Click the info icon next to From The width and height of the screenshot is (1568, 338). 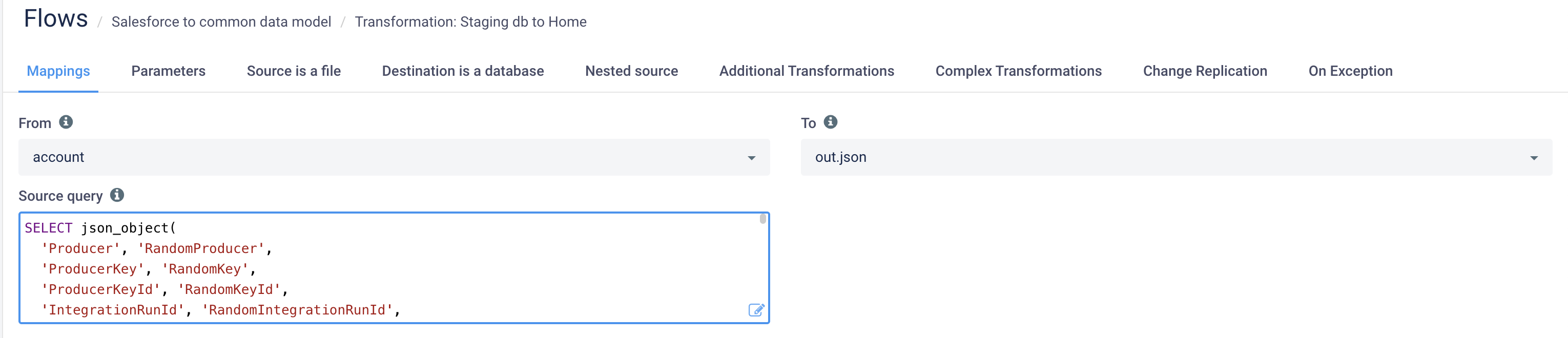click(66, 122)
